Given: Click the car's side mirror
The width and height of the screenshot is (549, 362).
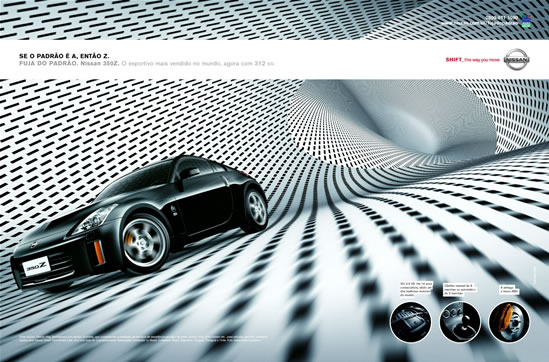Looking at the screenshot, I should click(x=191, y=173).
